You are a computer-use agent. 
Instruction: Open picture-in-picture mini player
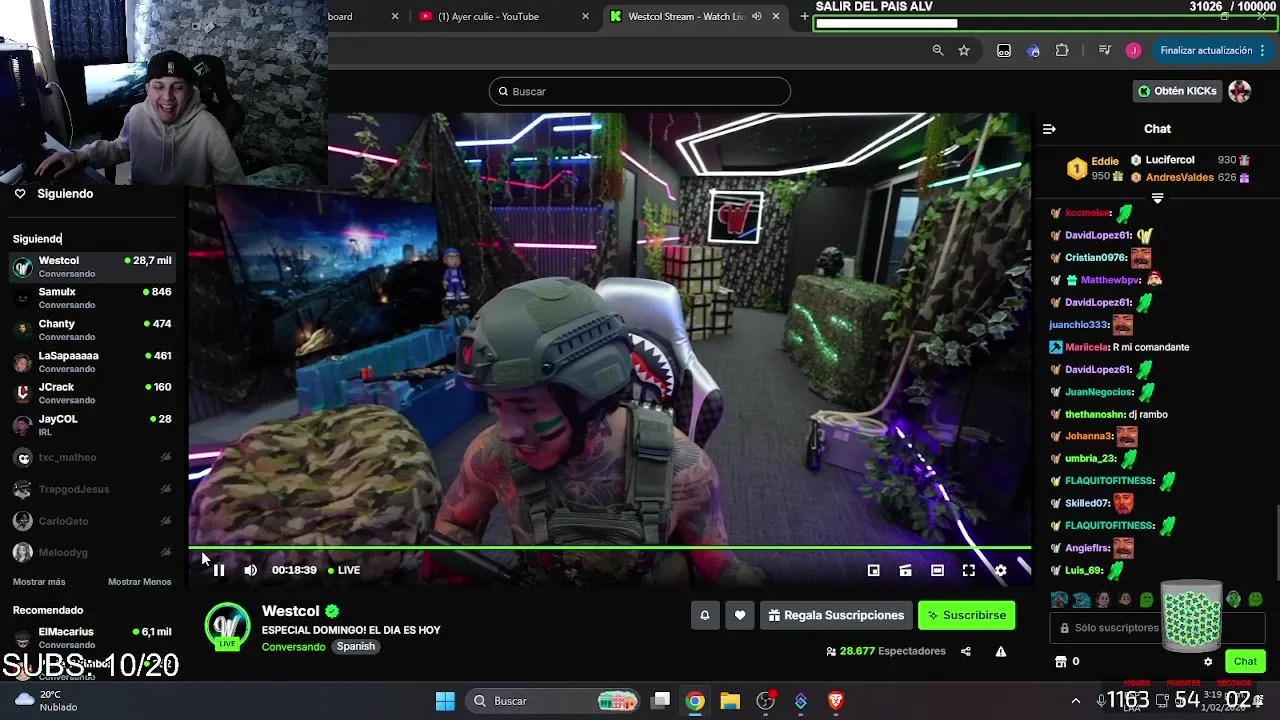click(873, 570)
